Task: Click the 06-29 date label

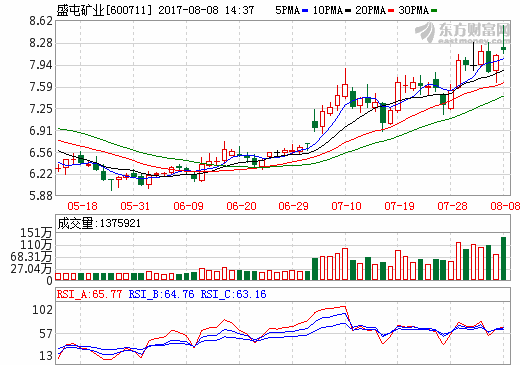Action: (x=294, y=206)
